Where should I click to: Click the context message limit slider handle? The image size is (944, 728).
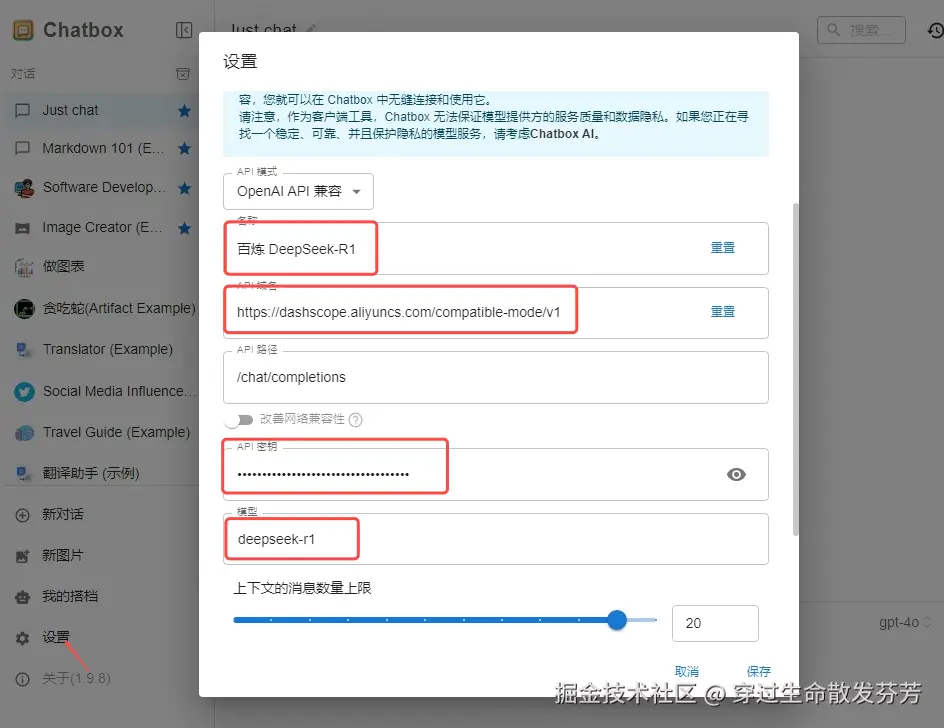click(x=616, y=620)
